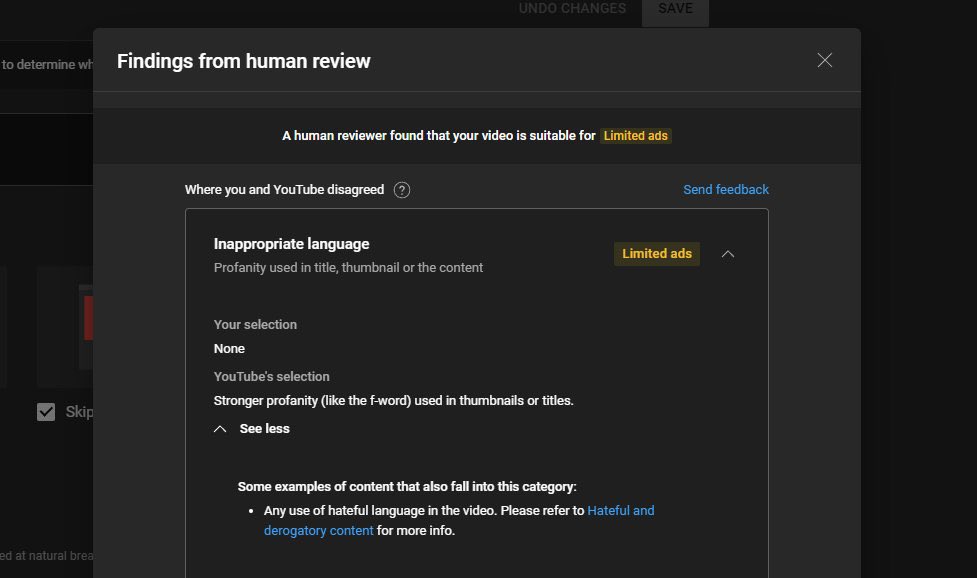Image resolution: width=977 pixels, height=578 pixels.
Task: Click the 'Findings from human review' title
Action: [244, 61]
